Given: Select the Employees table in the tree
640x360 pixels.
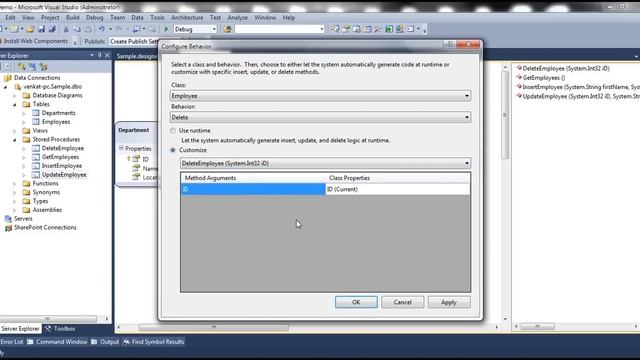Looking at the screenshot, I should pyautogui.click(x=56, y=122).
